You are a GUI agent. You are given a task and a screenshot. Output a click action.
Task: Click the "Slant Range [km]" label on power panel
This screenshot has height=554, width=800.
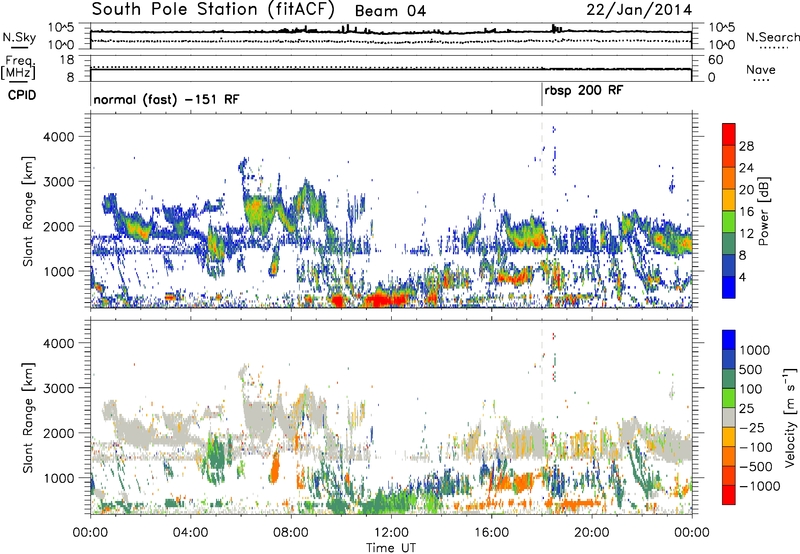[x=28, y=211]
